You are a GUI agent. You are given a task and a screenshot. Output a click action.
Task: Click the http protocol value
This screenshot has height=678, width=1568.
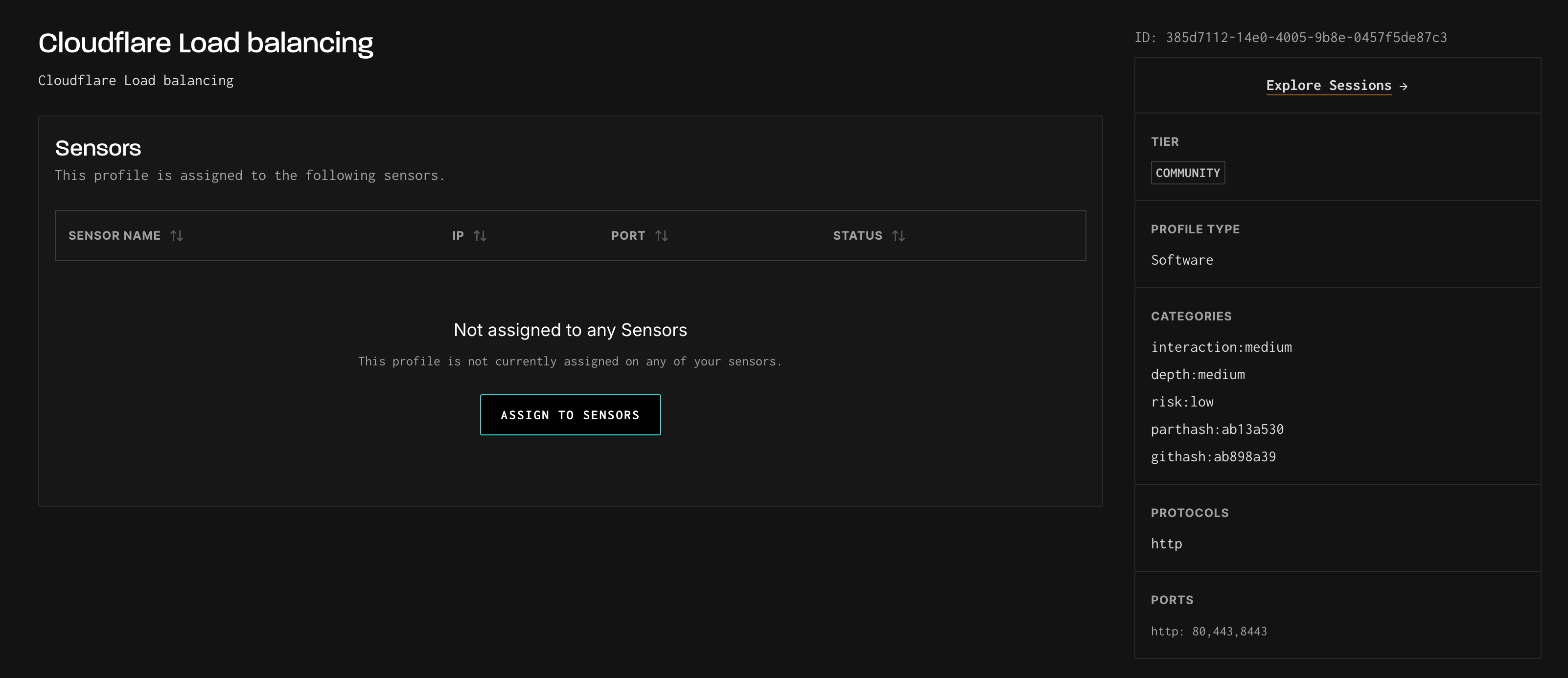[x=1166, y=543]
